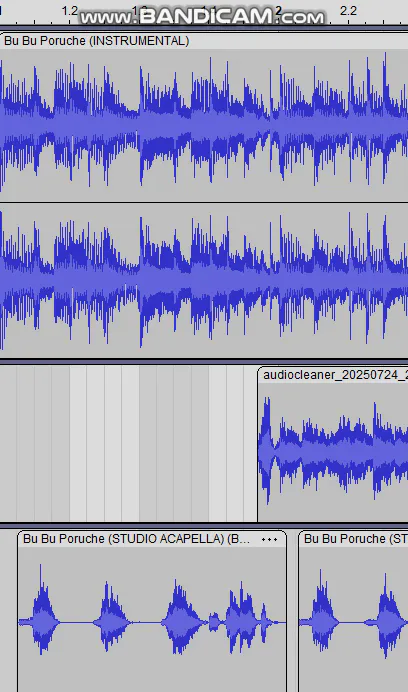The image size is (408, 692).
Task: Select the first STUDIO ACAPELLA clip title
Action: [136, 539]
